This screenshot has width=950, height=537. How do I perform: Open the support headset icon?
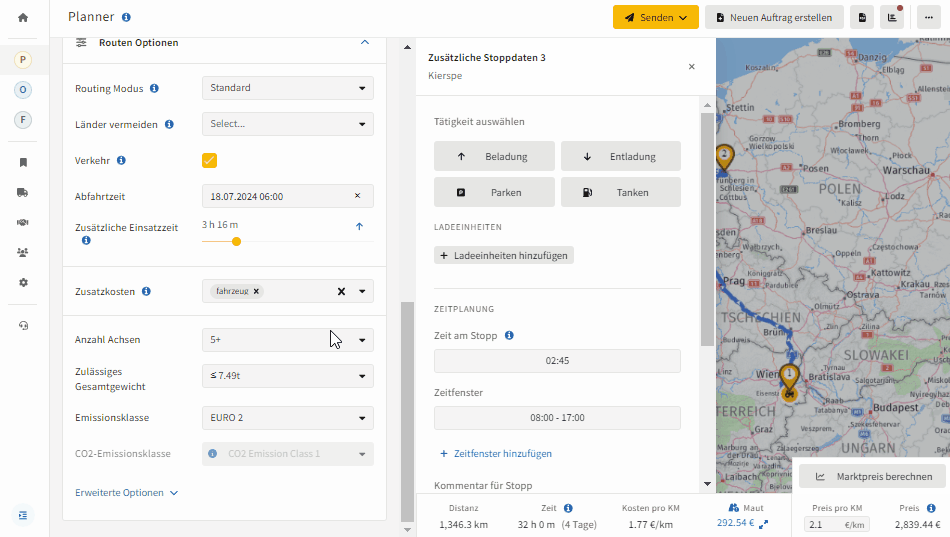23,325
